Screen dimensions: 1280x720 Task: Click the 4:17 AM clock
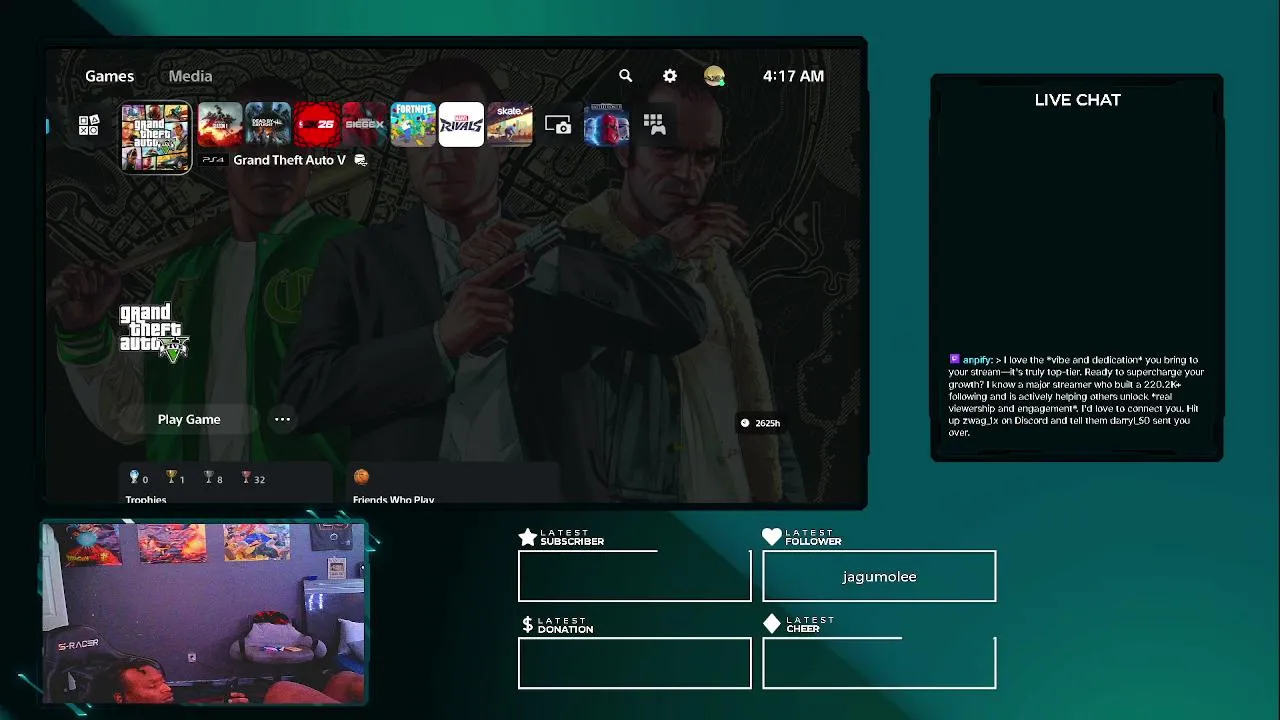coord(793,76)
